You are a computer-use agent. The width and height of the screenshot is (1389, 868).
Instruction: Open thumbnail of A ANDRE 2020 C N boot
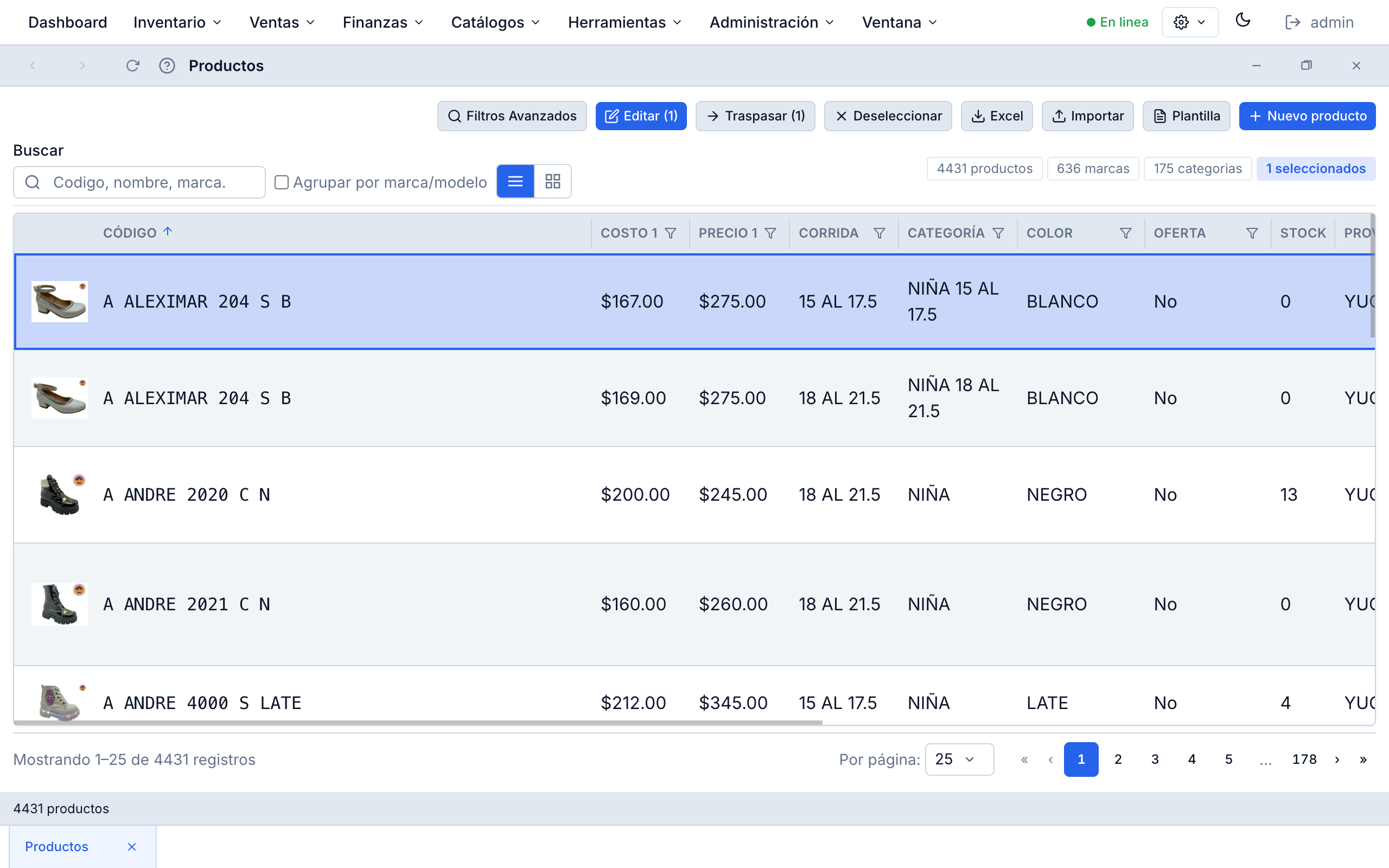tap(59, 494)
